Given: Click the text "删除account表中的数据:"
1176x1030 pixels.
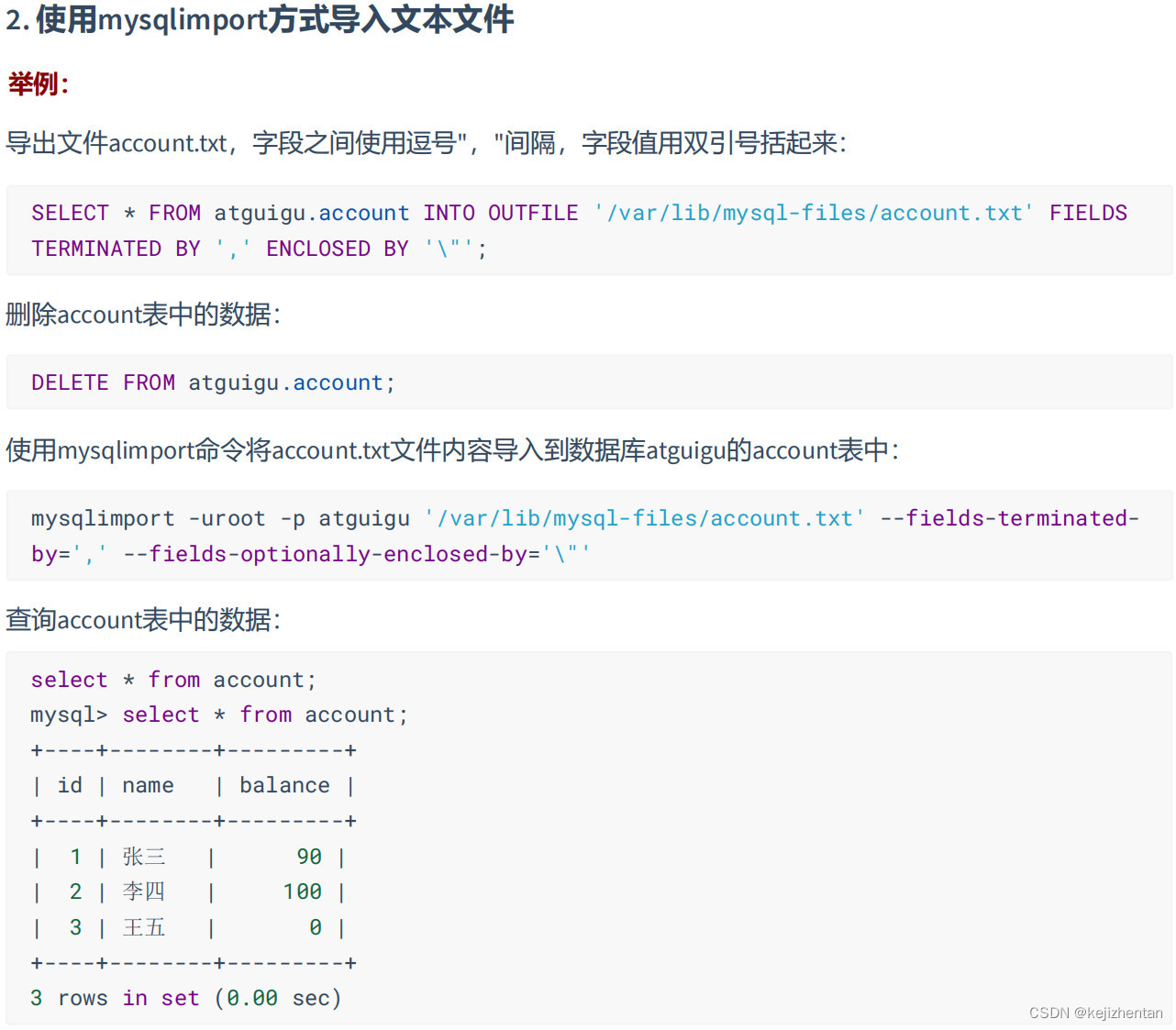Looking at the screenshot, I should click(x=143, y=315).
